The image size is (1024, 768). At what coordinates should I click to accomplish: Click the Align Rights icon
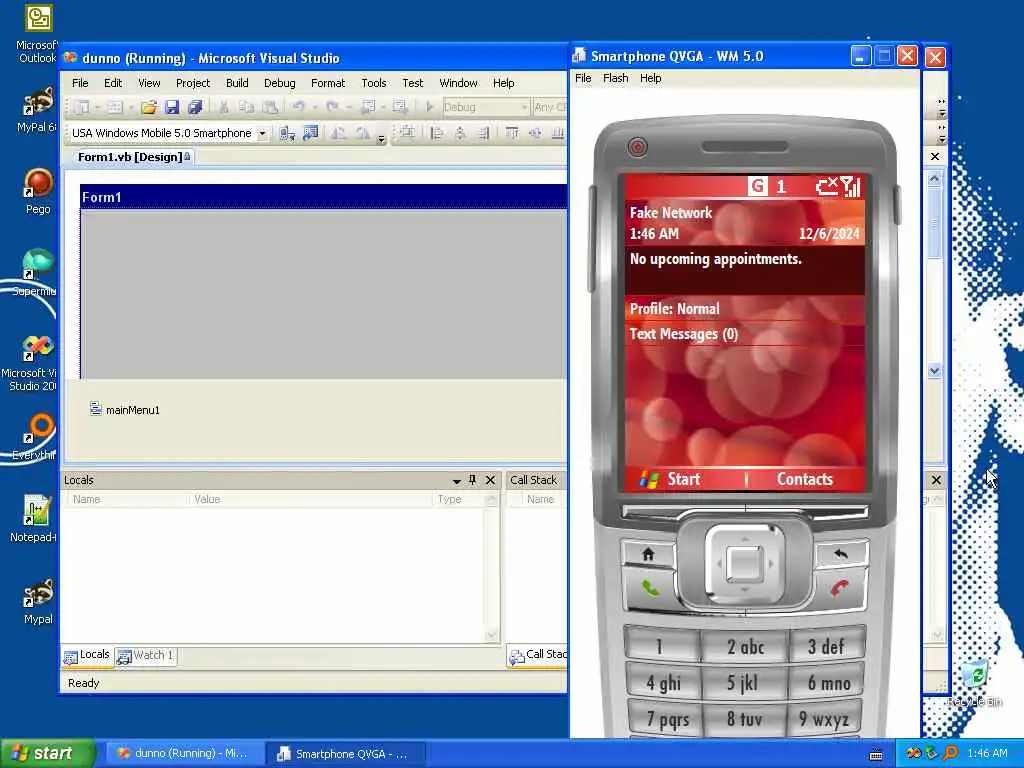(483, 133)
